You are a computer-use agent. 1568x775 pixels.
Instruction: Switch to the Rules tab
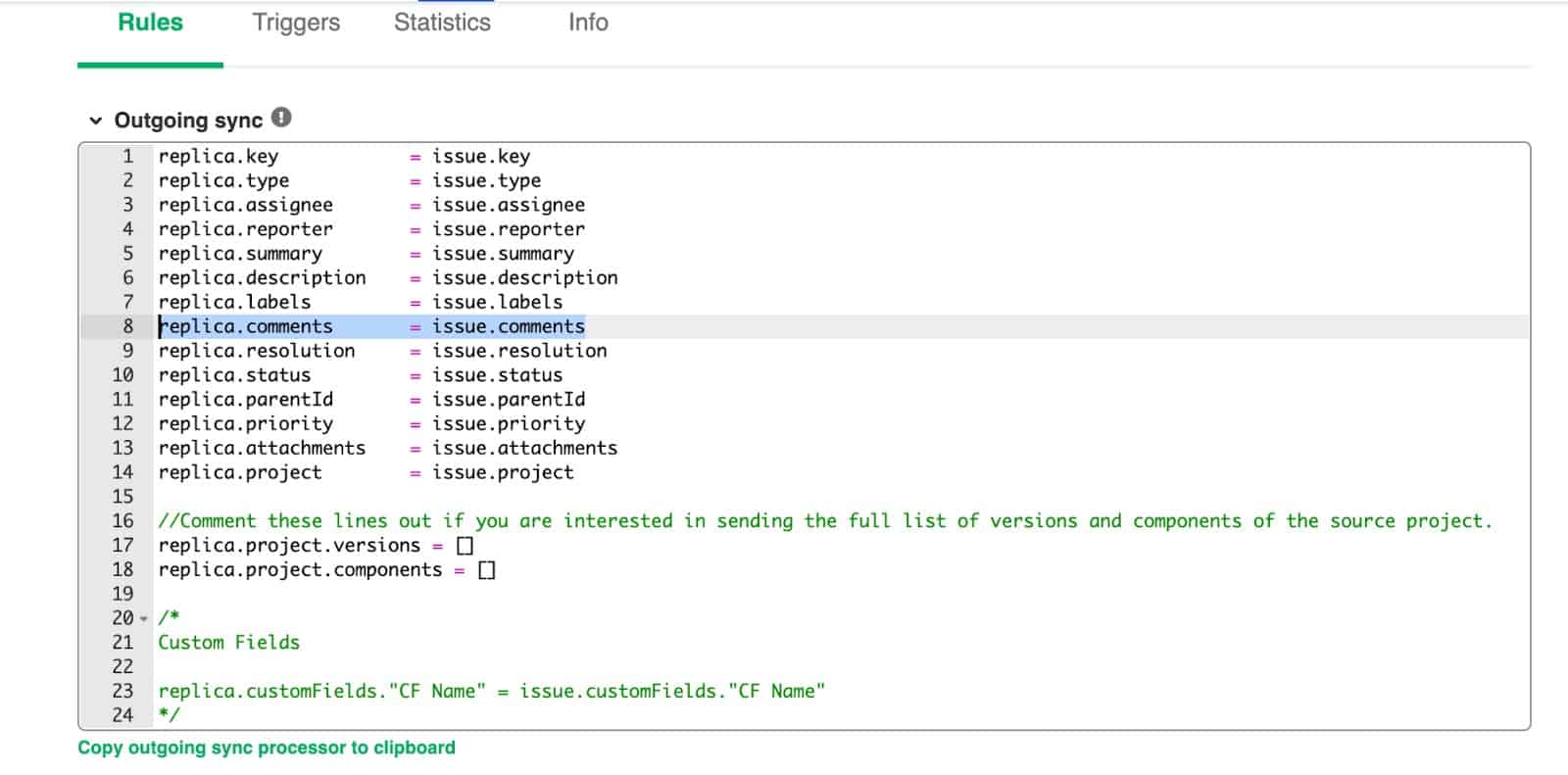coord(150,23)
